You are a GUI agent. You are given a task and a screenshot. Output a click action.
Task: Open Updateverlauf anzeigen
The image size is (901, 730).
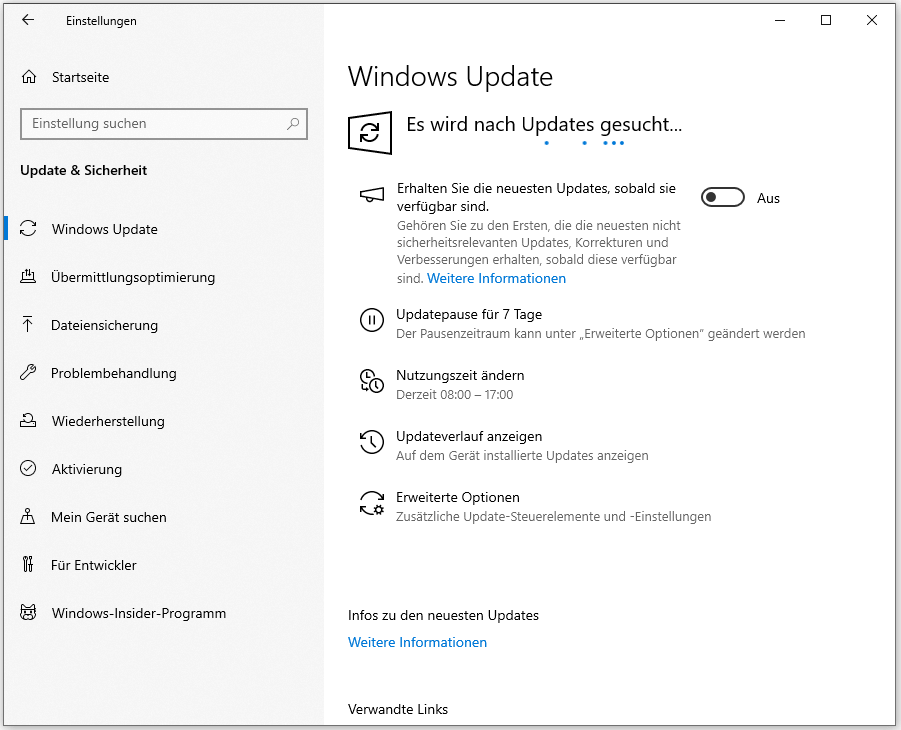(469, 436)
